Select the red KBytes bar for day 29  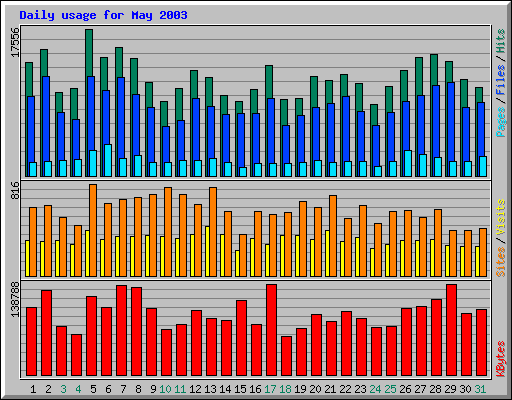click(x=451, y=330)
